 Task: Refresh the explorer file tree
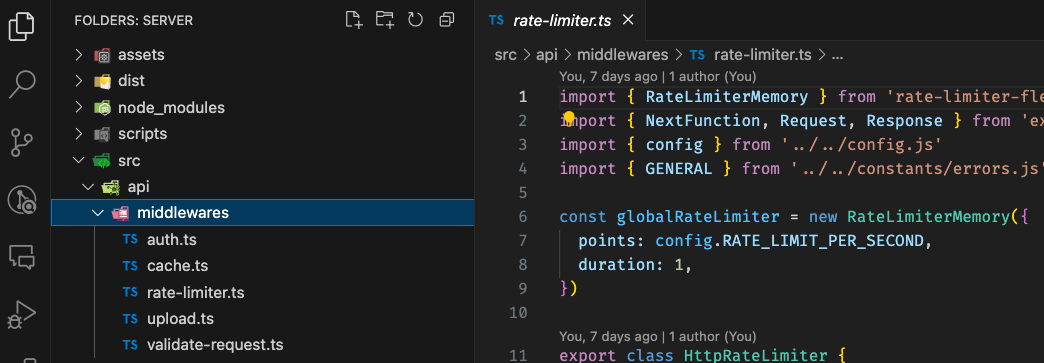point(415,20)
